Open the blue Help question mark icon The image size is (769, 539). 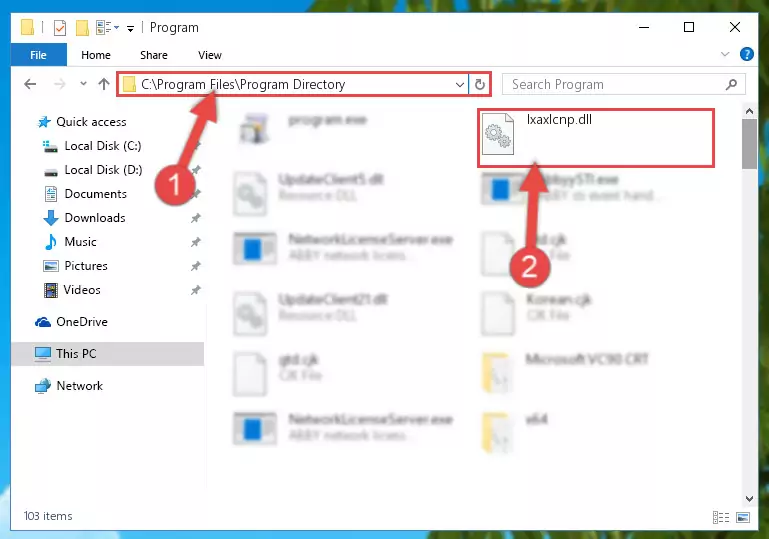click(746, 54)
